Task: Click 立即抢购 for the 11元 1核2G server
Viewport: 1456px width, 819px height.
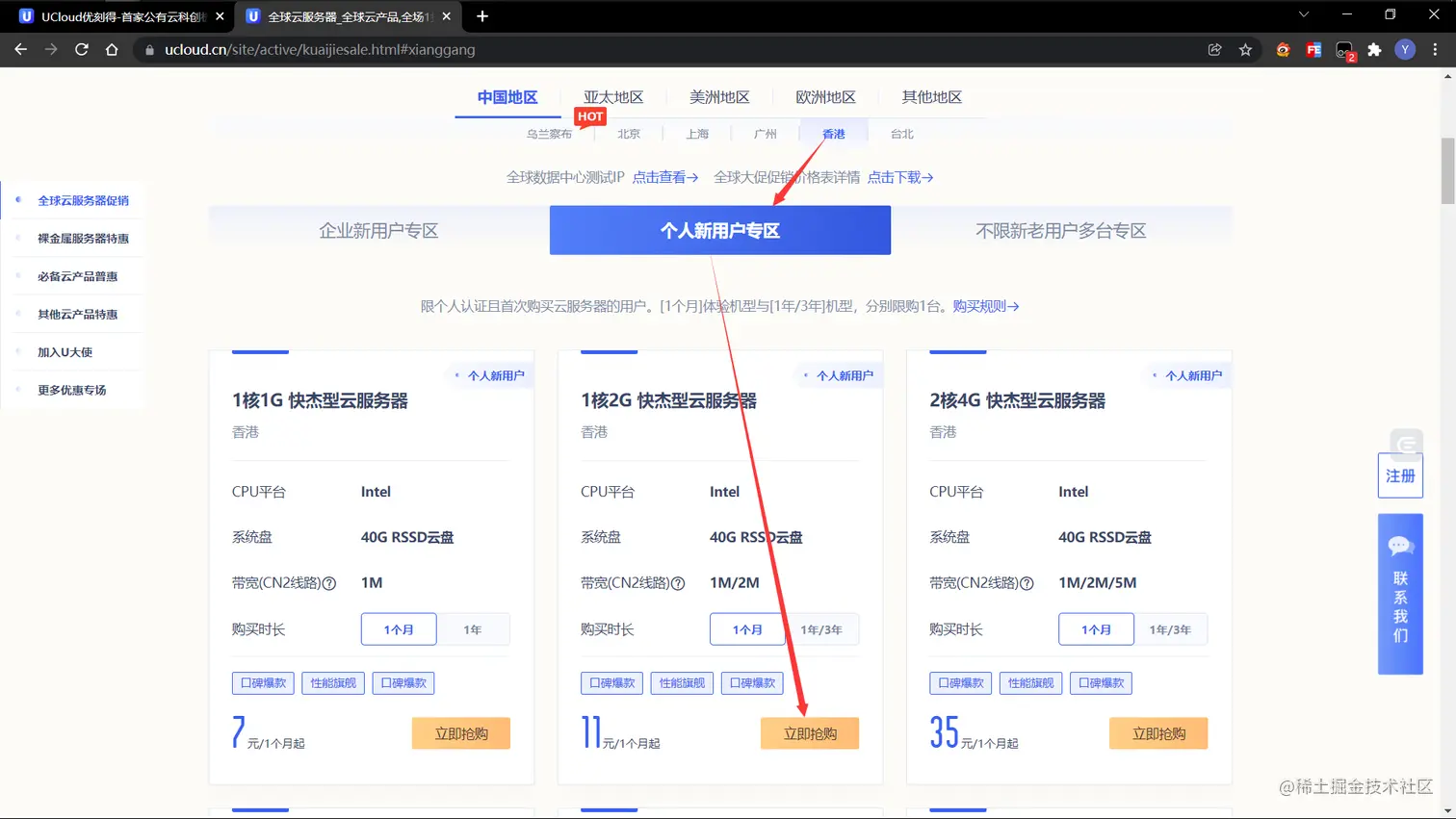Action: click(x=810, y=733)
